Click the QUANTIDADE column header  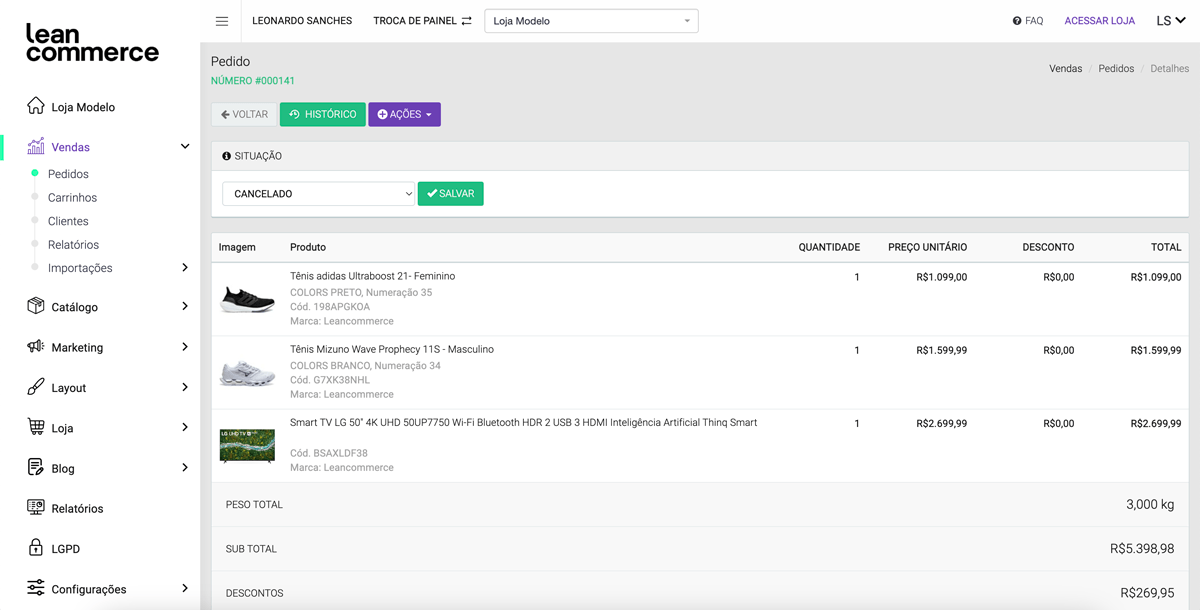click(x=829, y=247)
